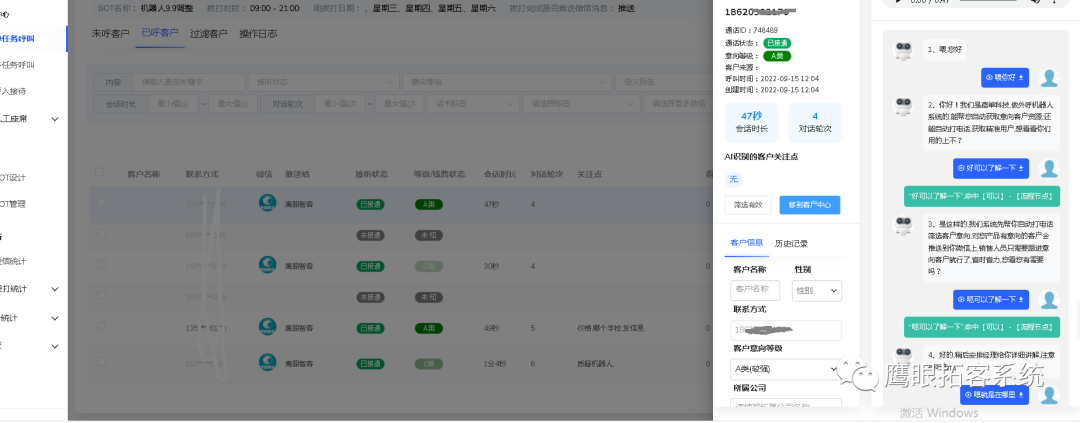Image resolution: width=1080 pixels, height=423 pixels.
Task: Click A类 badge in the 49秒 row
Action: coord(429,328)
